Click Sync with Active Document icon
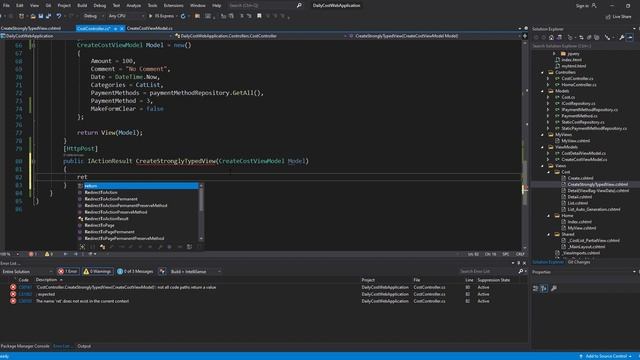The height and width of the screenshot is (360, 640). [x=582, y=37]
